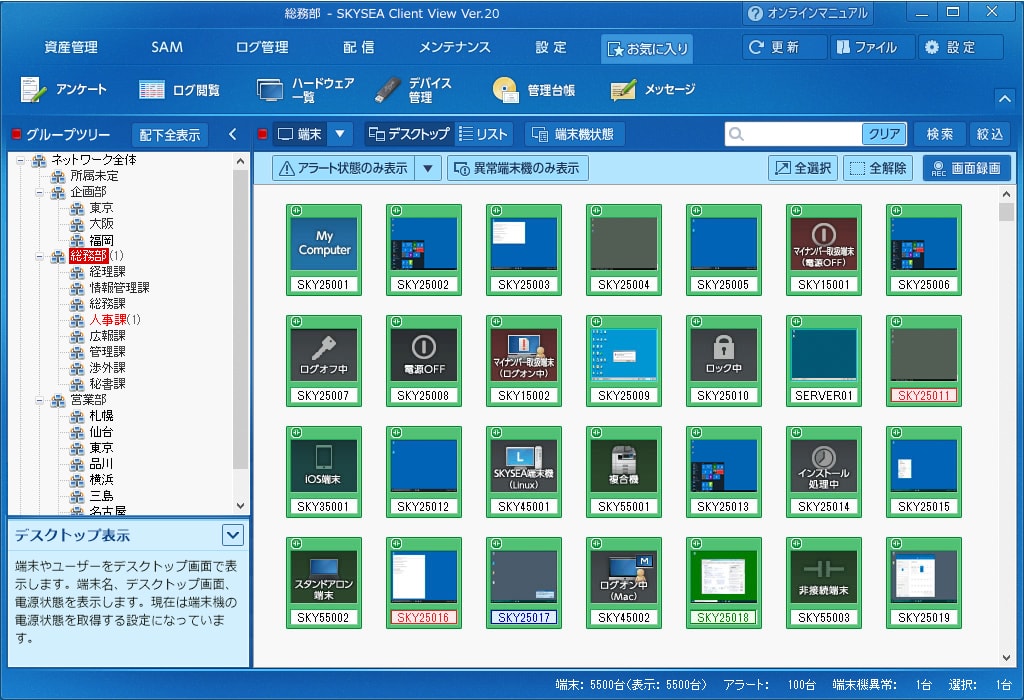This screenshot has height=700, width=1024.
Task: Collapse the ネットワーク全体 tree node
Action: coord(21,160)
